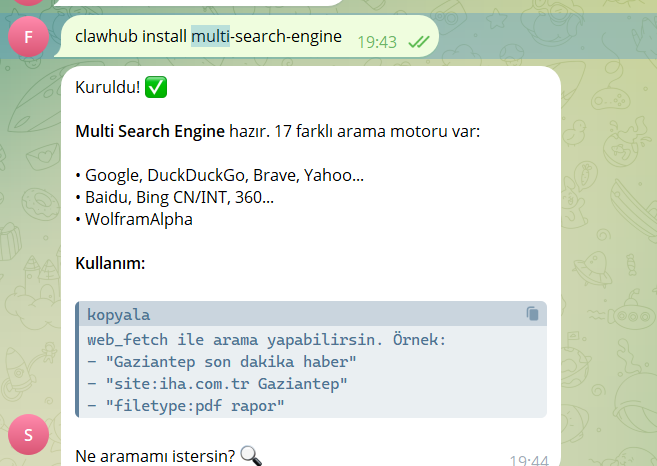
Task: Click the Google, DuckDuckGo, Brave bullet line
Action: (219, 175)
